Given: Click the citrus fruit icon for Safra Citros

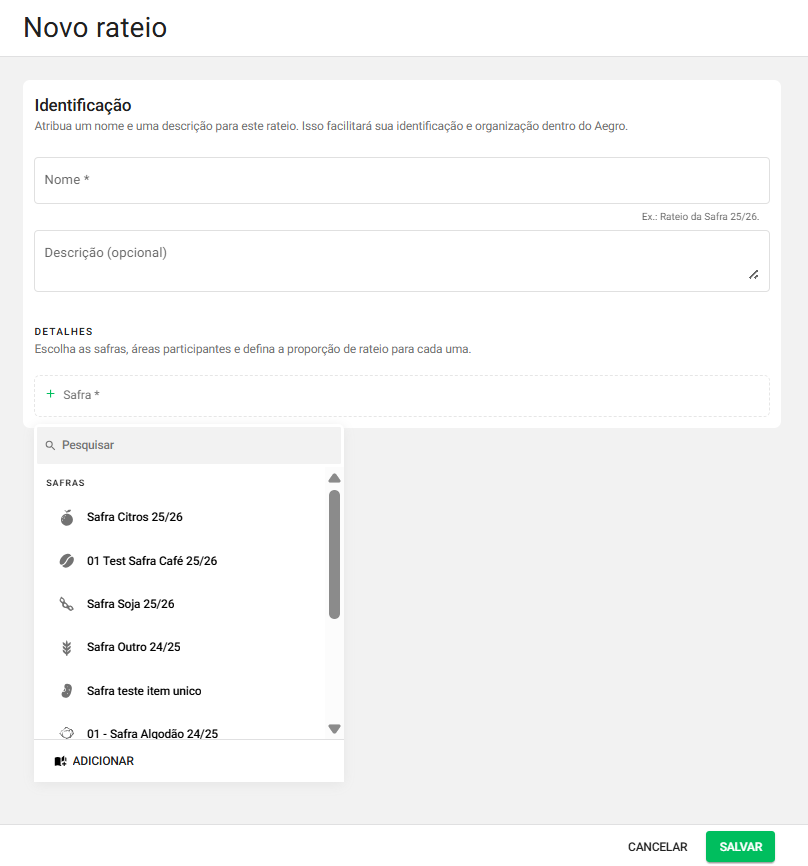Looking at the screenshot, I should 67,518.
